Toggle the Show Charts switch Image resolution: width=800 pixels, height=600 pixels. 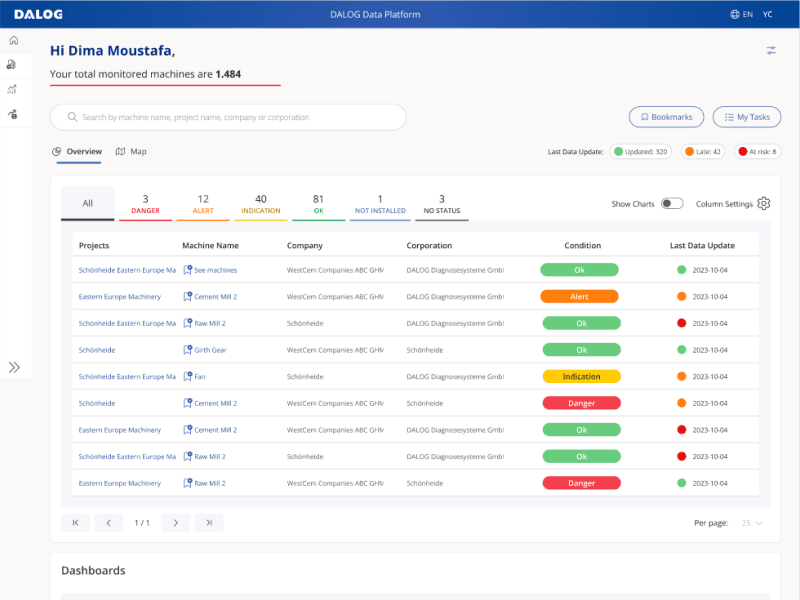(x=672, y=204)
